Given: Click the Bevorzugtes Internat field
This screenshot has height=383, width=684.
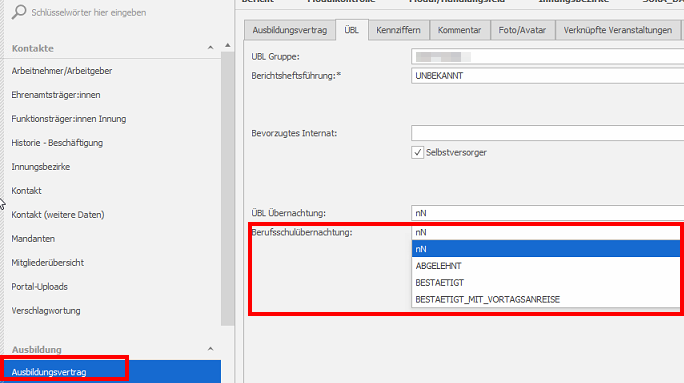Looking at the screenshot, I should tap(547, 133).
